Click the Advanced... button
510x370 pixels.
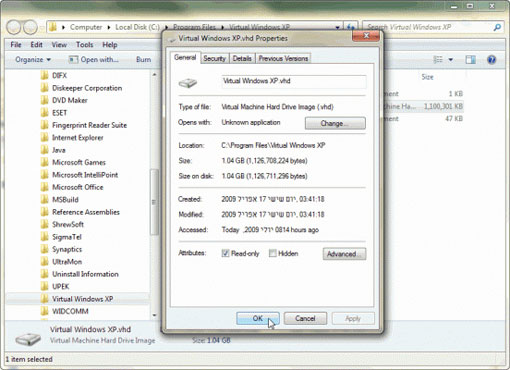[x=344, y=254]
